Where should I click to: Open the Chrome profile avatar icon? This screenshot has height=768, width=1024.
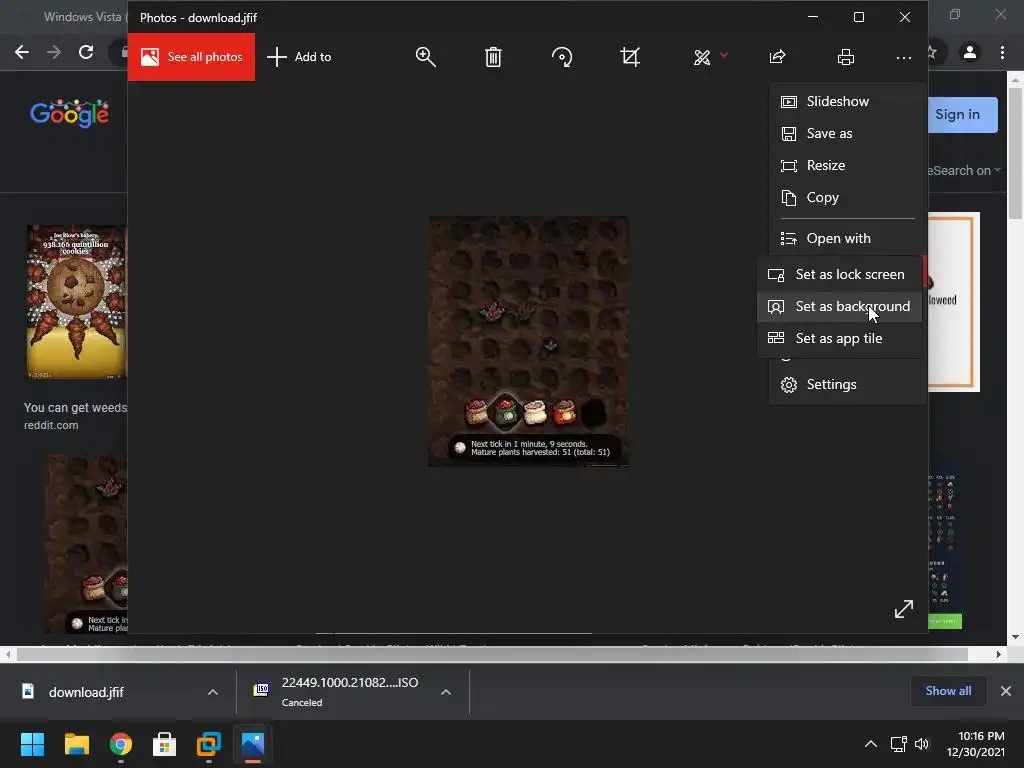pos(970,52)
